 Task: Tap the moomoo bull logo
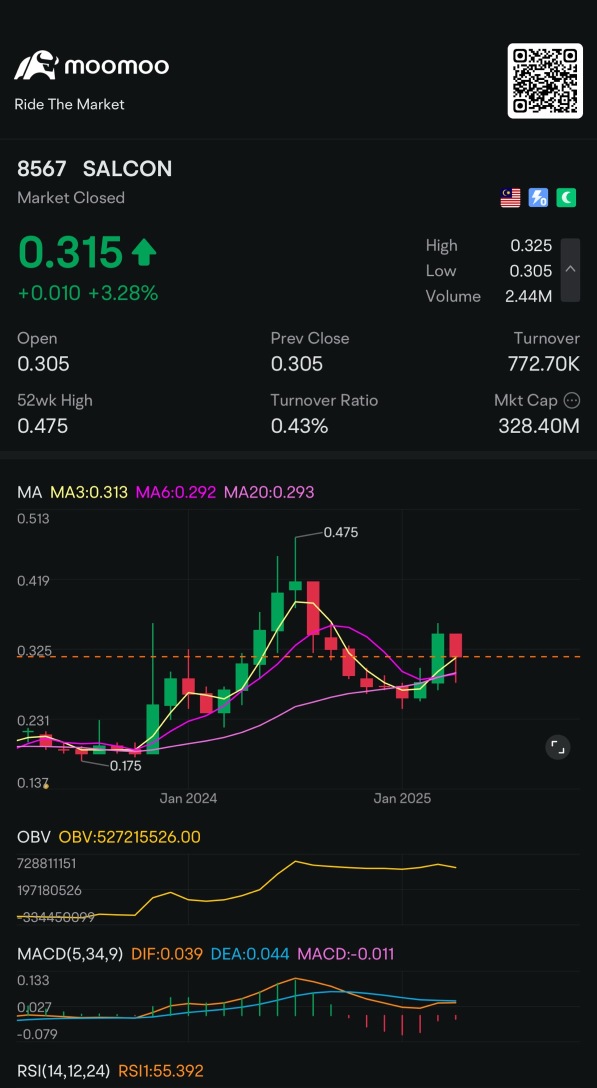coord(36,65)
